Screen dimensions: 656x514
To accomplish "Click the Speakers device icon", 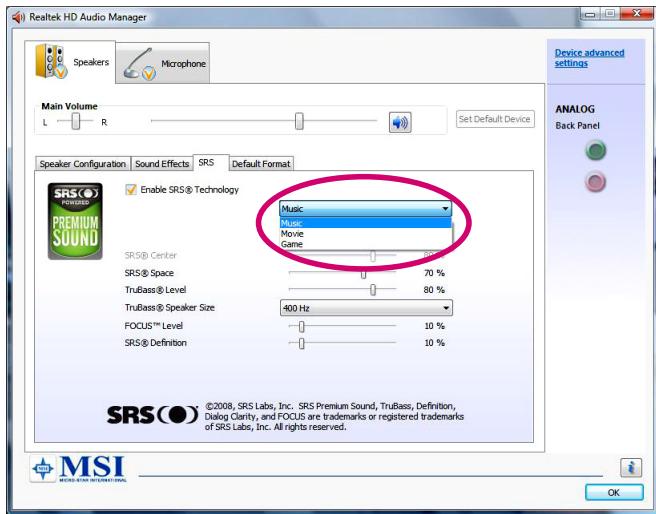I will (x=51, y=61).
